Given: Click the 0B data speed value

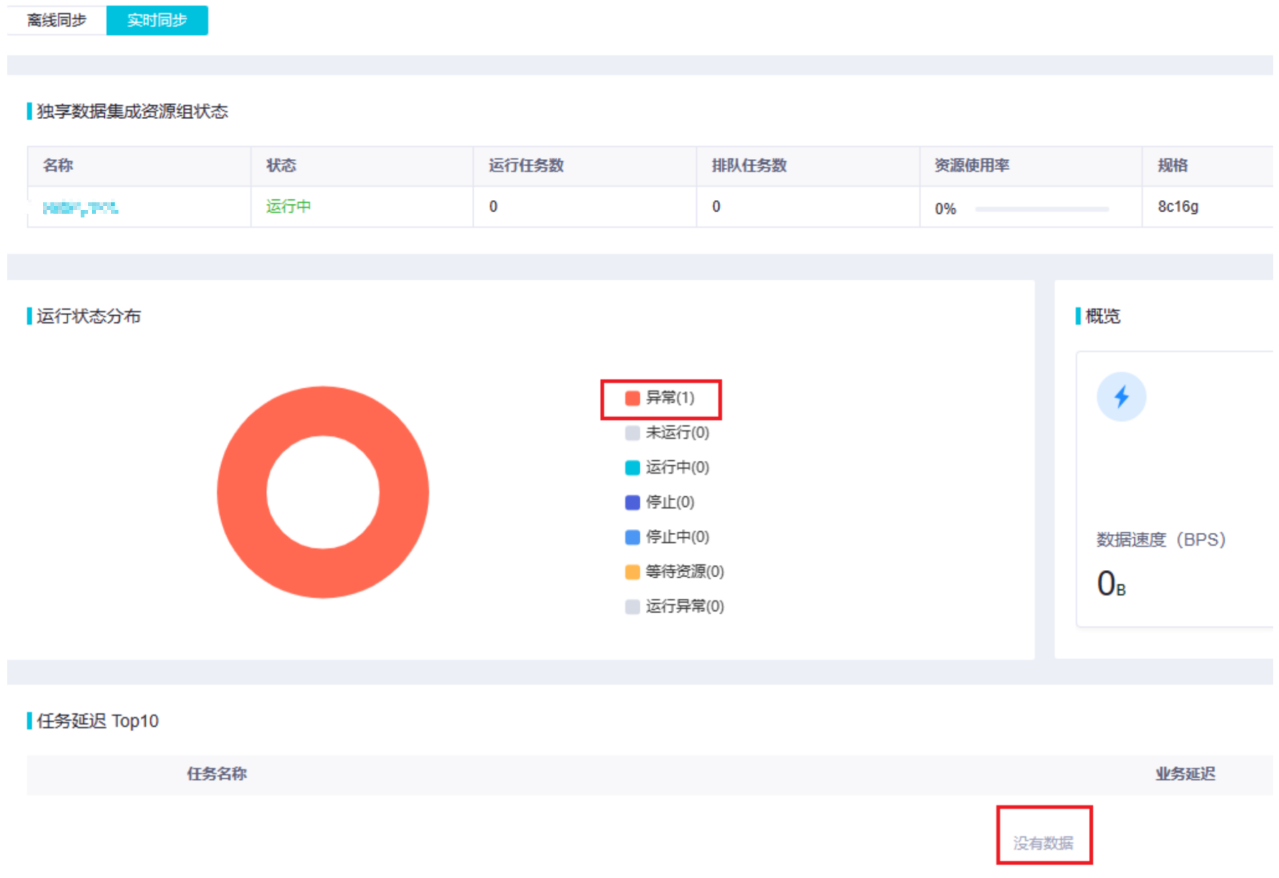Looking at the screenshot, I should click(1112, 584).
